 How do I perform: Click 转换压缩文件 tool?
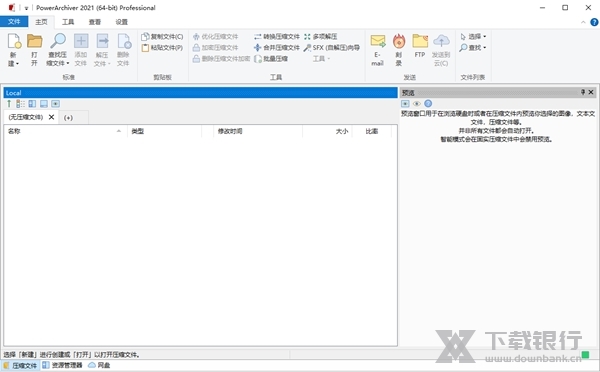[x=277, y=37]
